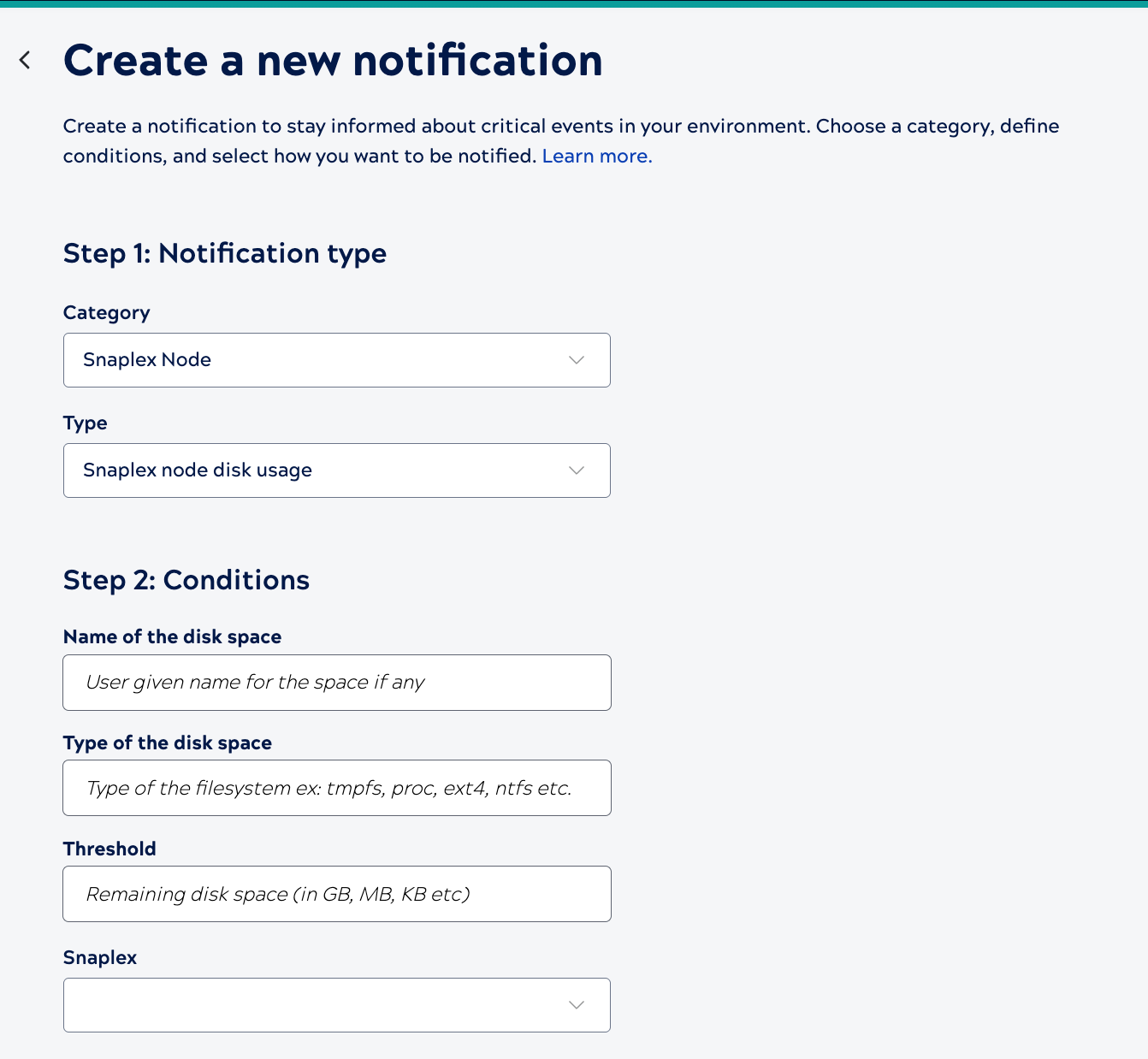Screen dimensions: 1148x1059
Task: Click the Step 1: Notification type heading
Action: (x=224, y=253)
